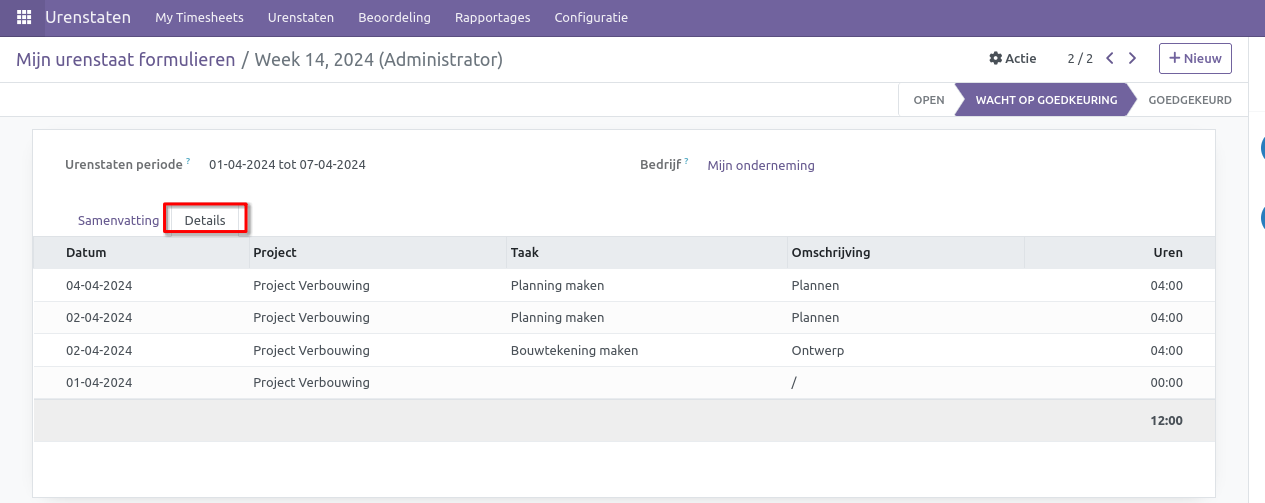The height and width of the screenshot is (503, 1265).
Task: Expand the Rapportages menu
Action: (x=492, y=18)
